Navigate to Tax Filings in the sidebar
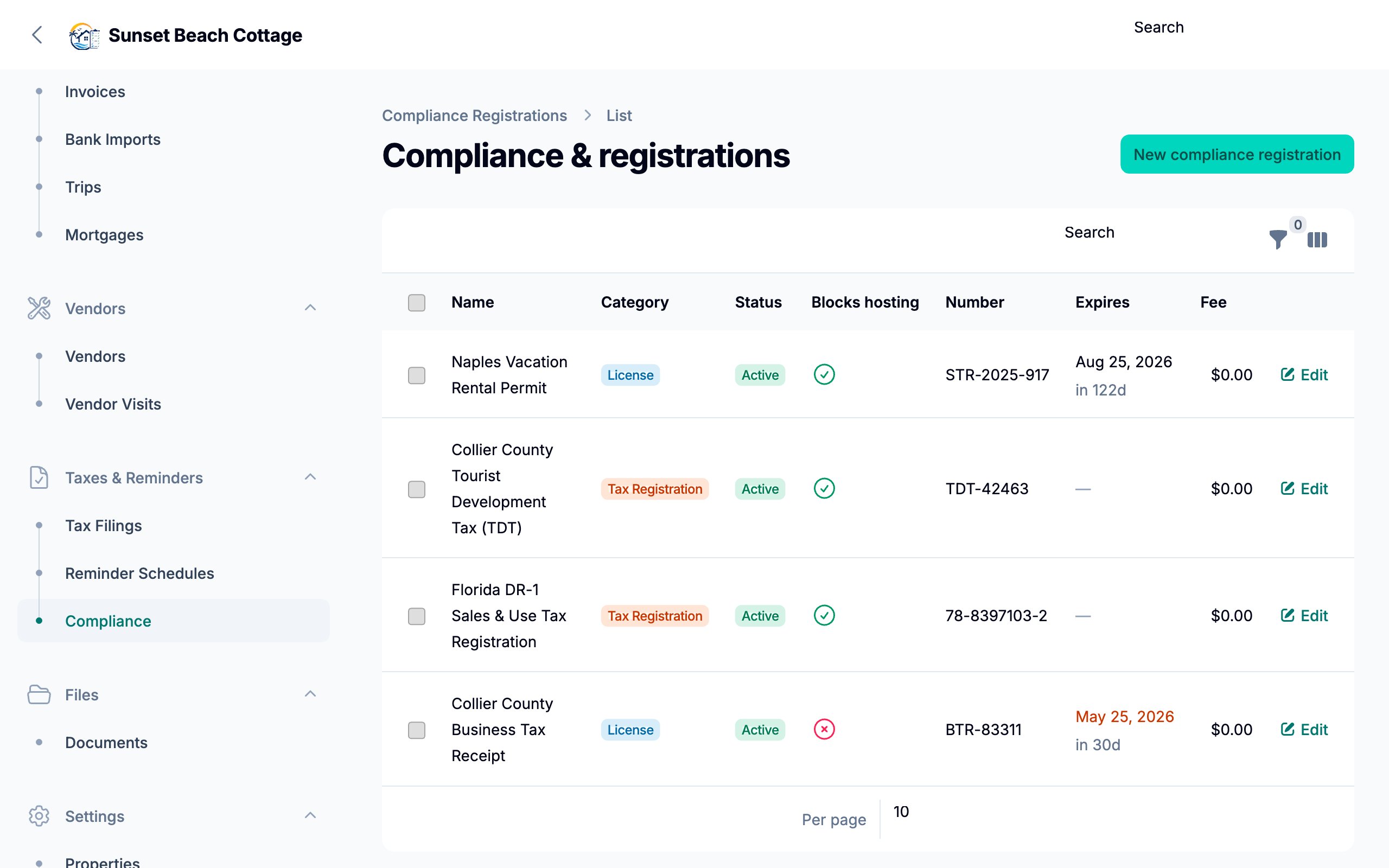Viewport: 1389px width, 868px height. [x=103, y=525]
